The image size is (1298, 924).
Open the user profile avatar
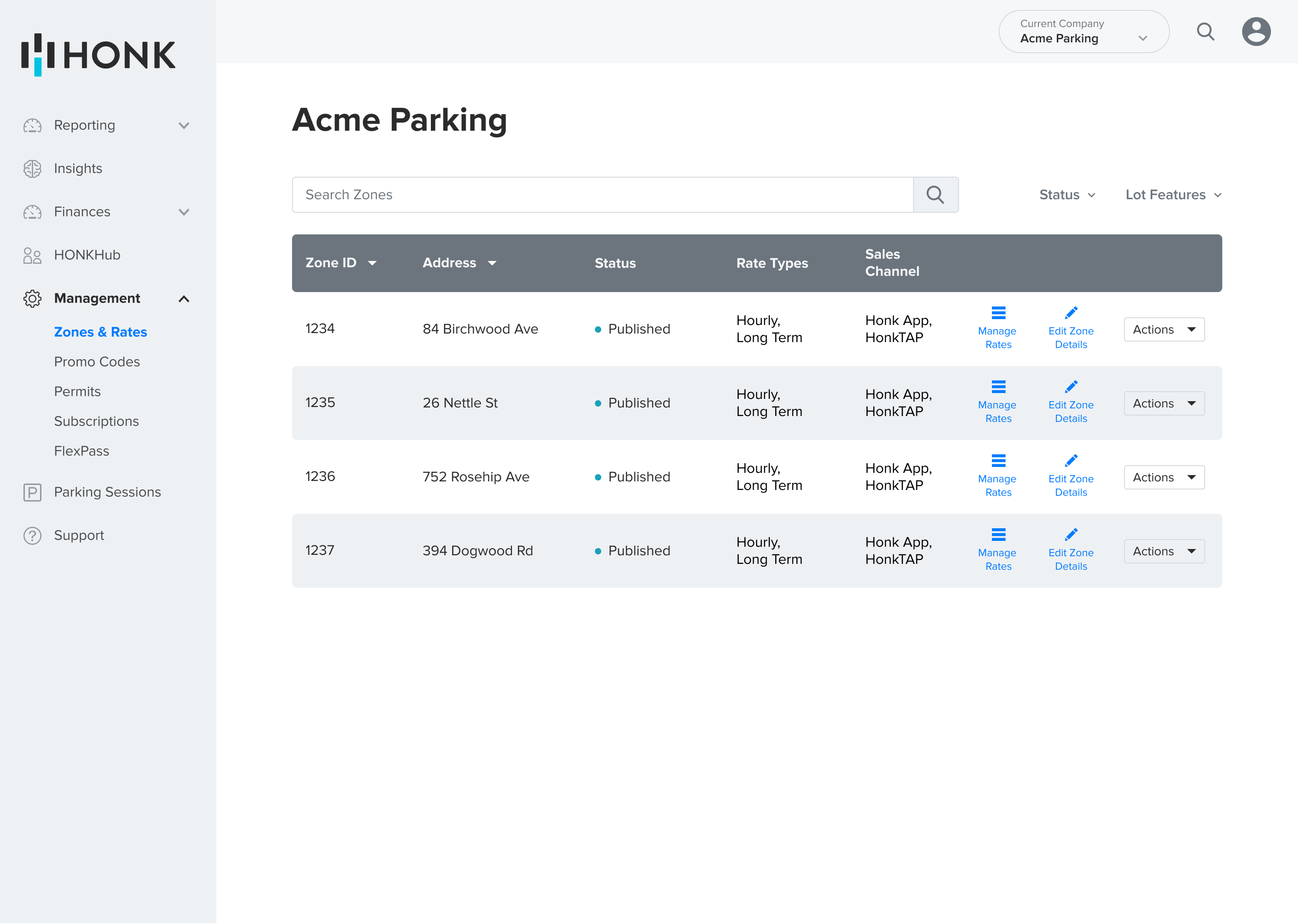1255,32
